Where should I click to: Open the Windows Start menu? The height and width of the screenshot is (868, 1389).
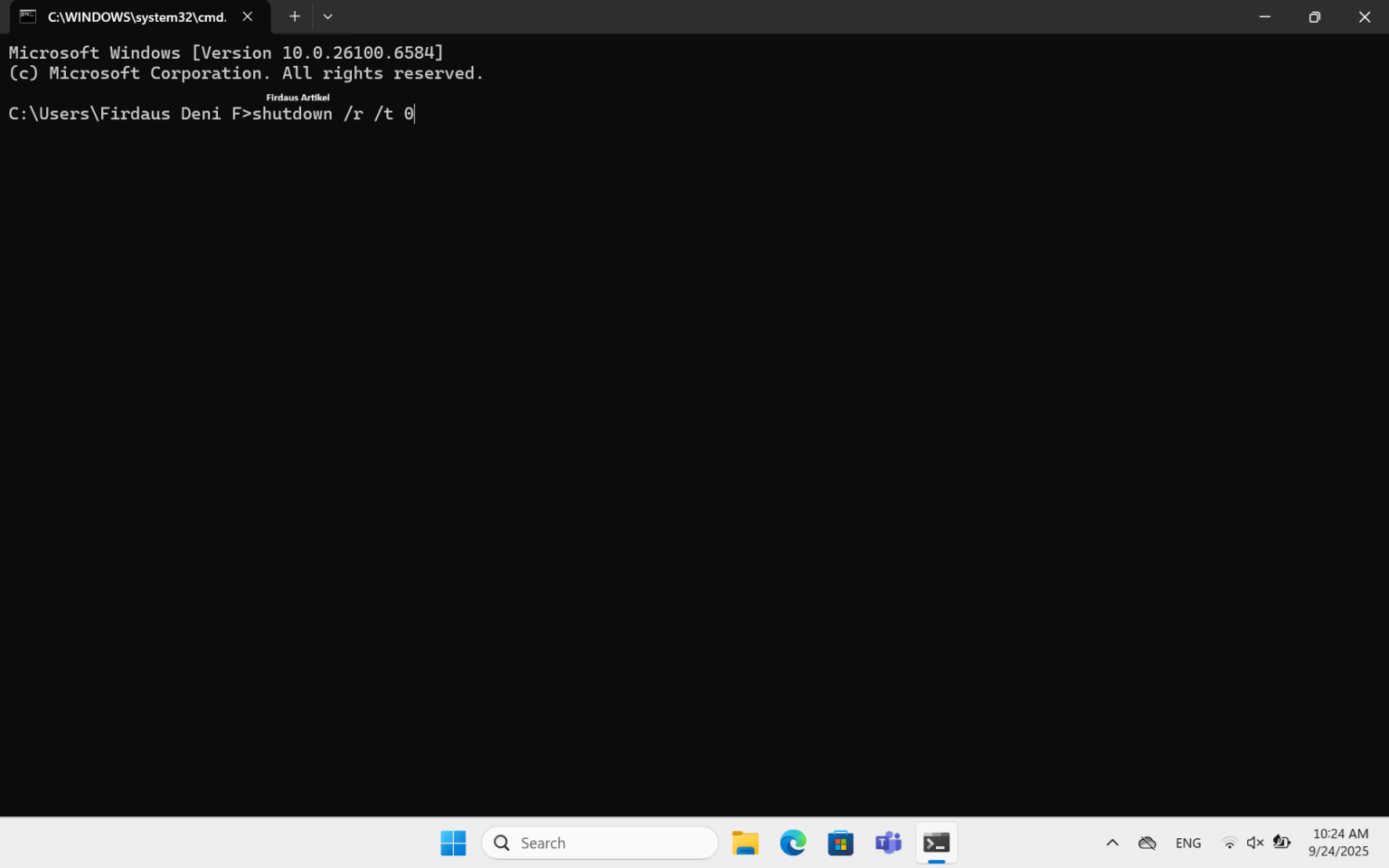453,842
